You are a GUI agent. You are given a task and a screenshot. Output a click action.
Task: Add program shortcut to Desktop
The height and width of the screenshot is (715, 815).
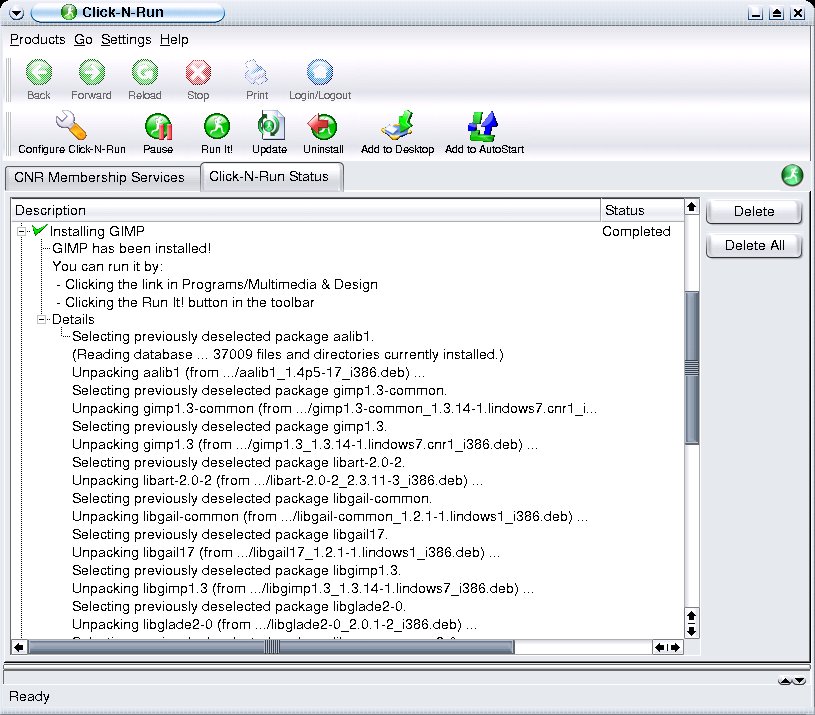[x=398, y=133]
